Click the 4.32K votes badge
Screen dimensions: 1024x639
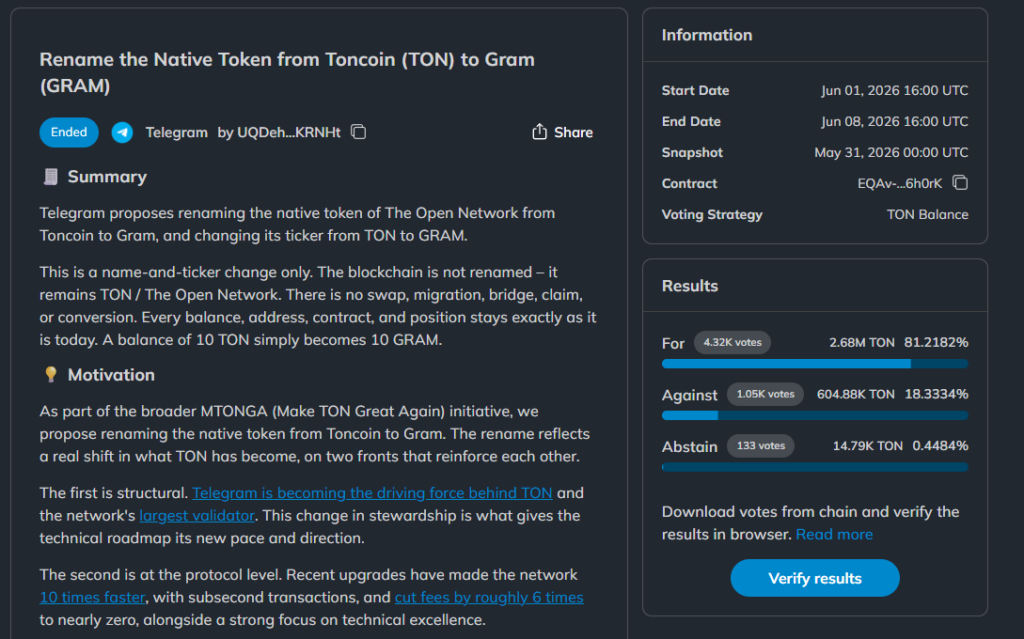[x=732, y=342]
